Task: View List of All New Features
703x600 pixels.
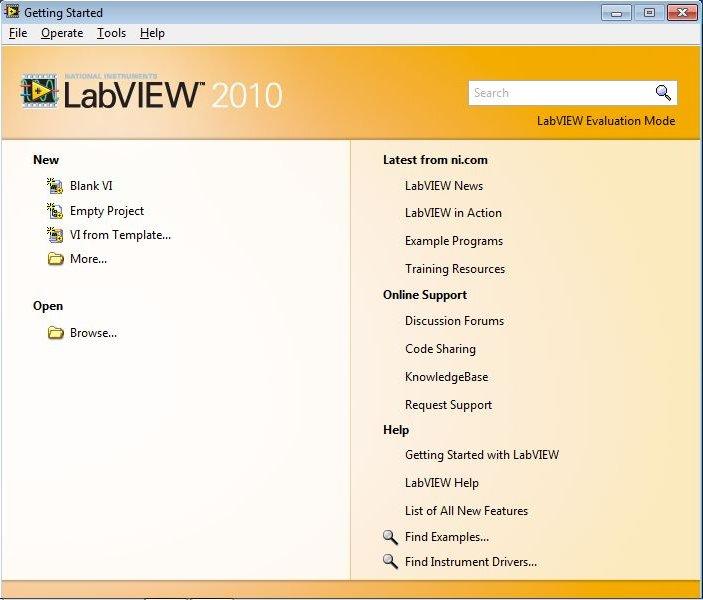Action: [x=466, y=511]
